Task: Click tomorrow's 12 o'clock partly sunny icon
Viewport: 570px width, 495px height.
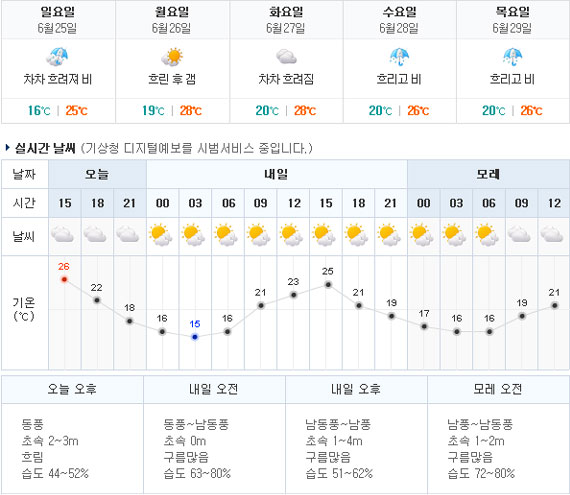Action: pos(291,235)
